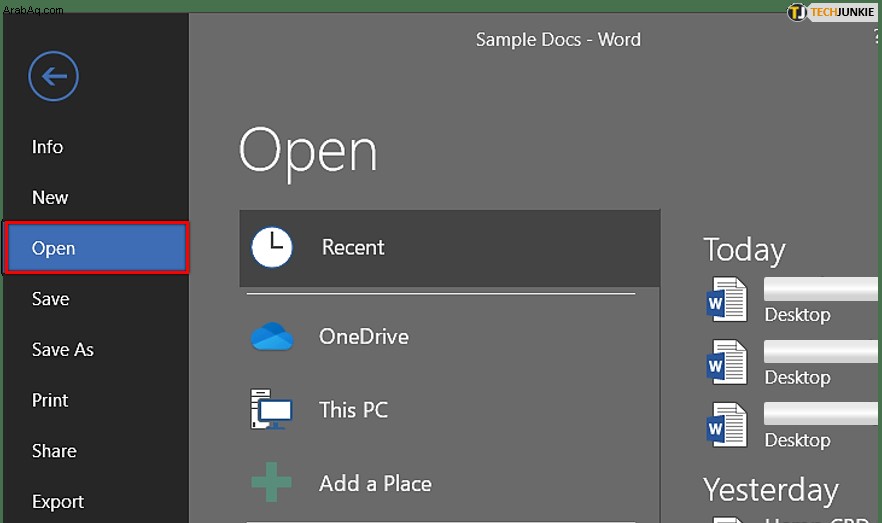
Task: Click the Yesterday group heading
Action: [x=771, y=490]
